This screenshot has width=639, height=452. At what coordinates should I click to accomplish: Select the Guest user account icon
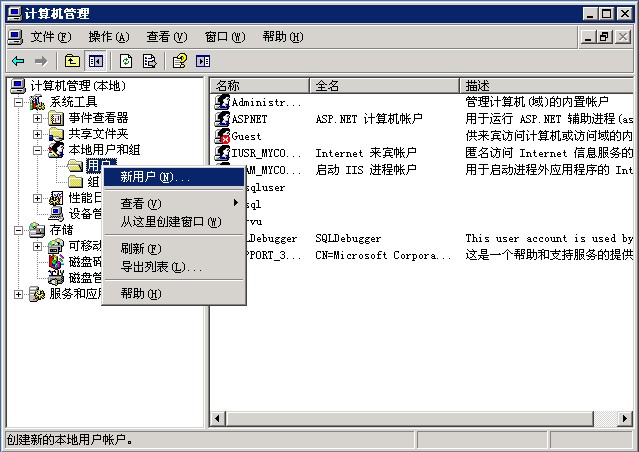[x=223, y=136]
